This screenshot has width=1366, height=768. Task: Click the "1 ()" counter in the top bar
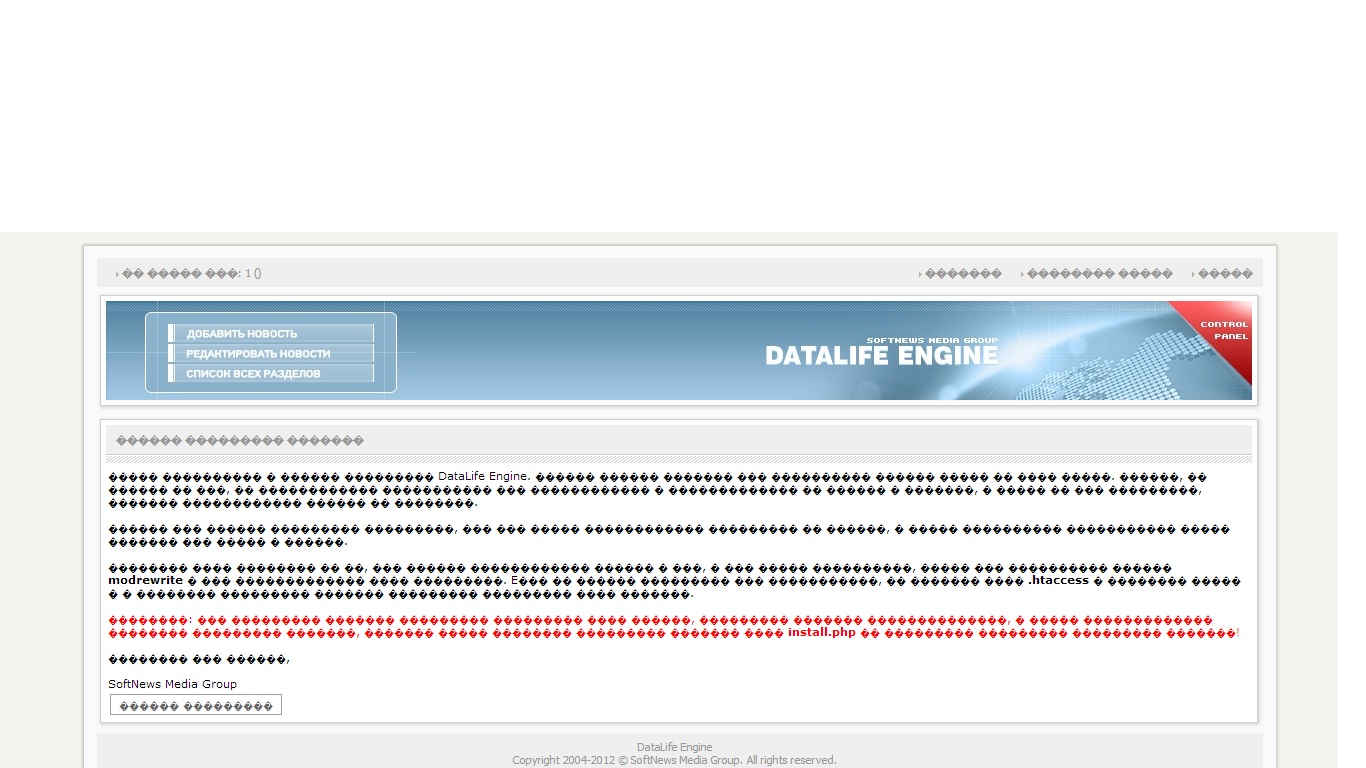tap(253, 273)
